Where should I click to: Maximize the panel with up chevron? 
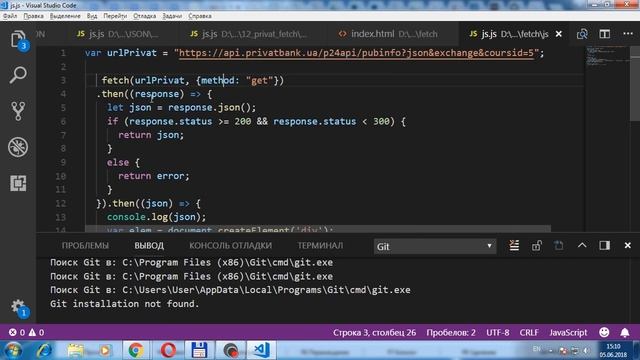point(582,245)
